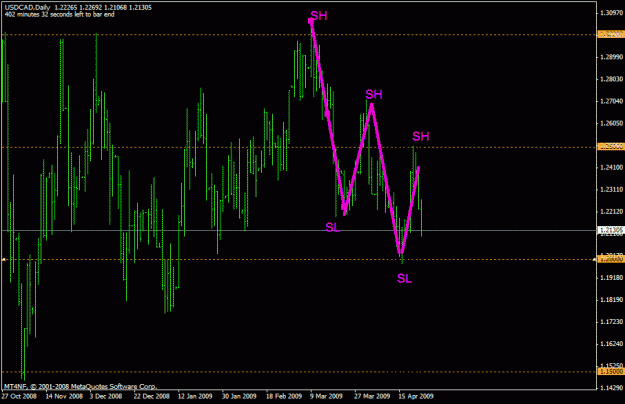This screenshot has height=404, width=625.
Task: Click the current price tag 1.21305
Action: click(611, 230)
